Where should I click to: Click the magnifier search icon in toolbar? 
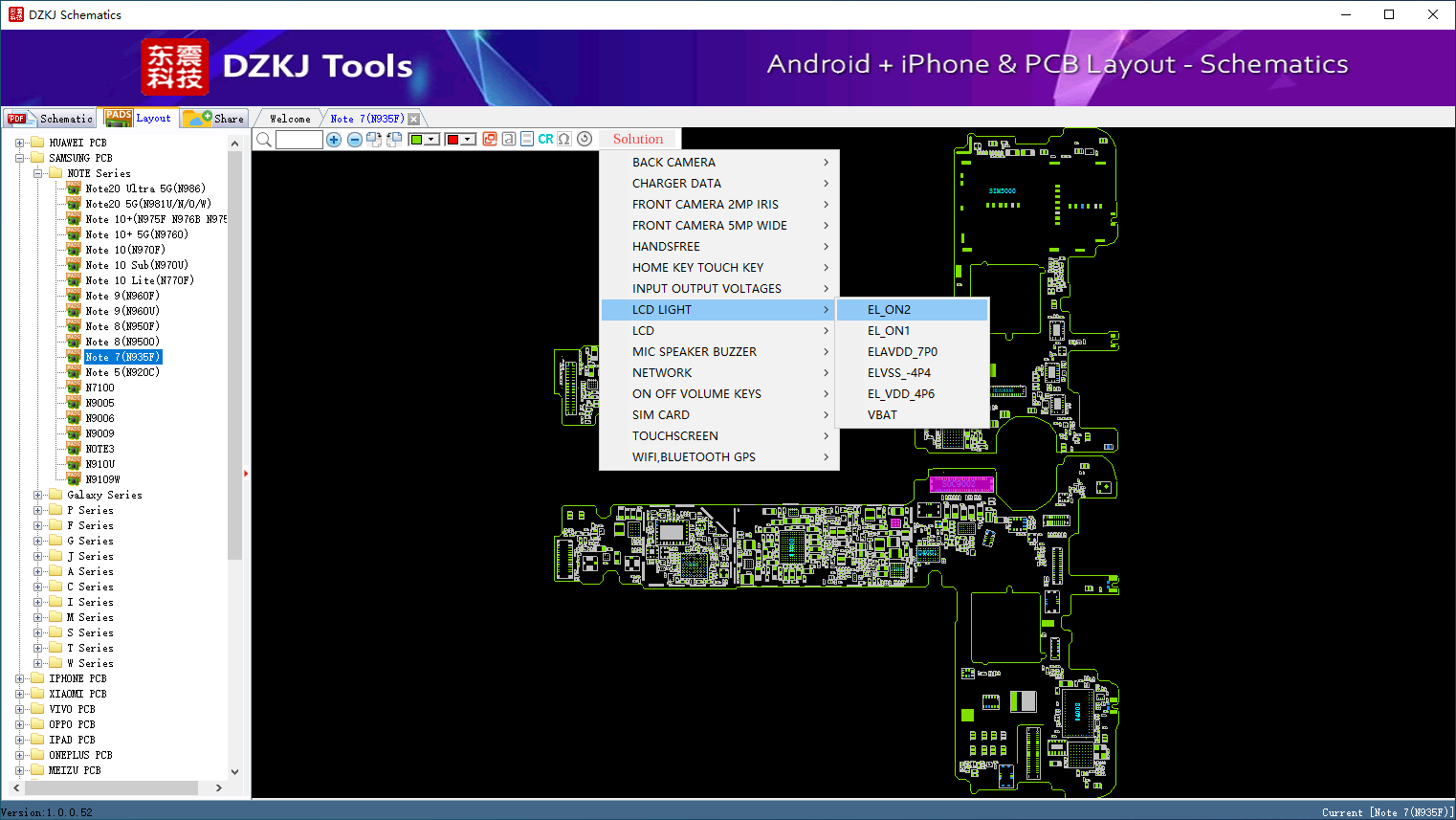tap(264, 140)
